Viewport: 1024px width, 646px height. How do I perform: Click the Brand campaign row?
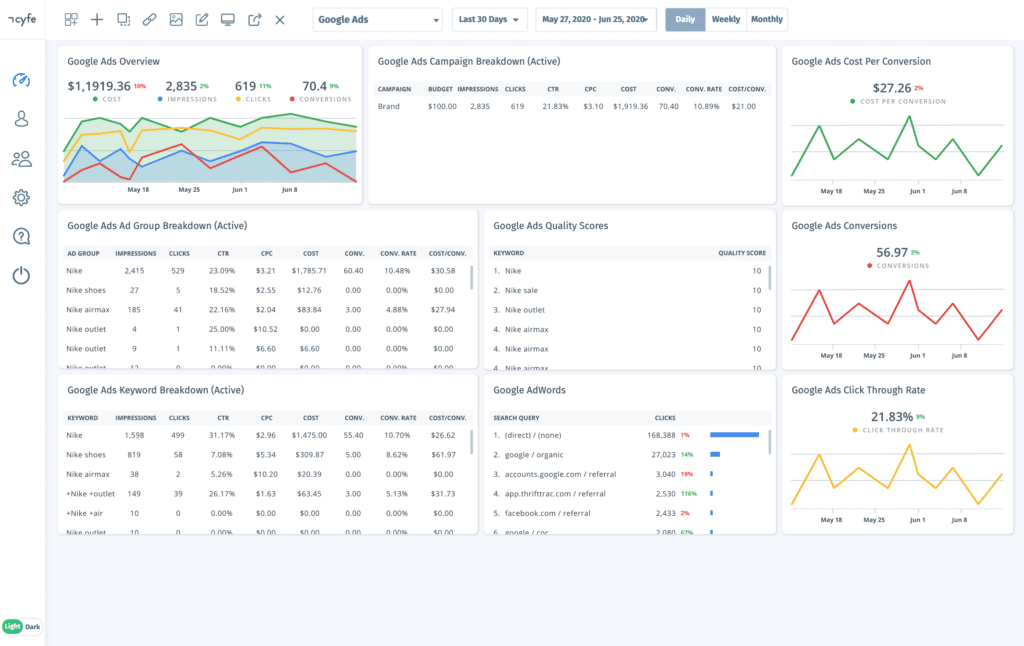coord(572,106)
